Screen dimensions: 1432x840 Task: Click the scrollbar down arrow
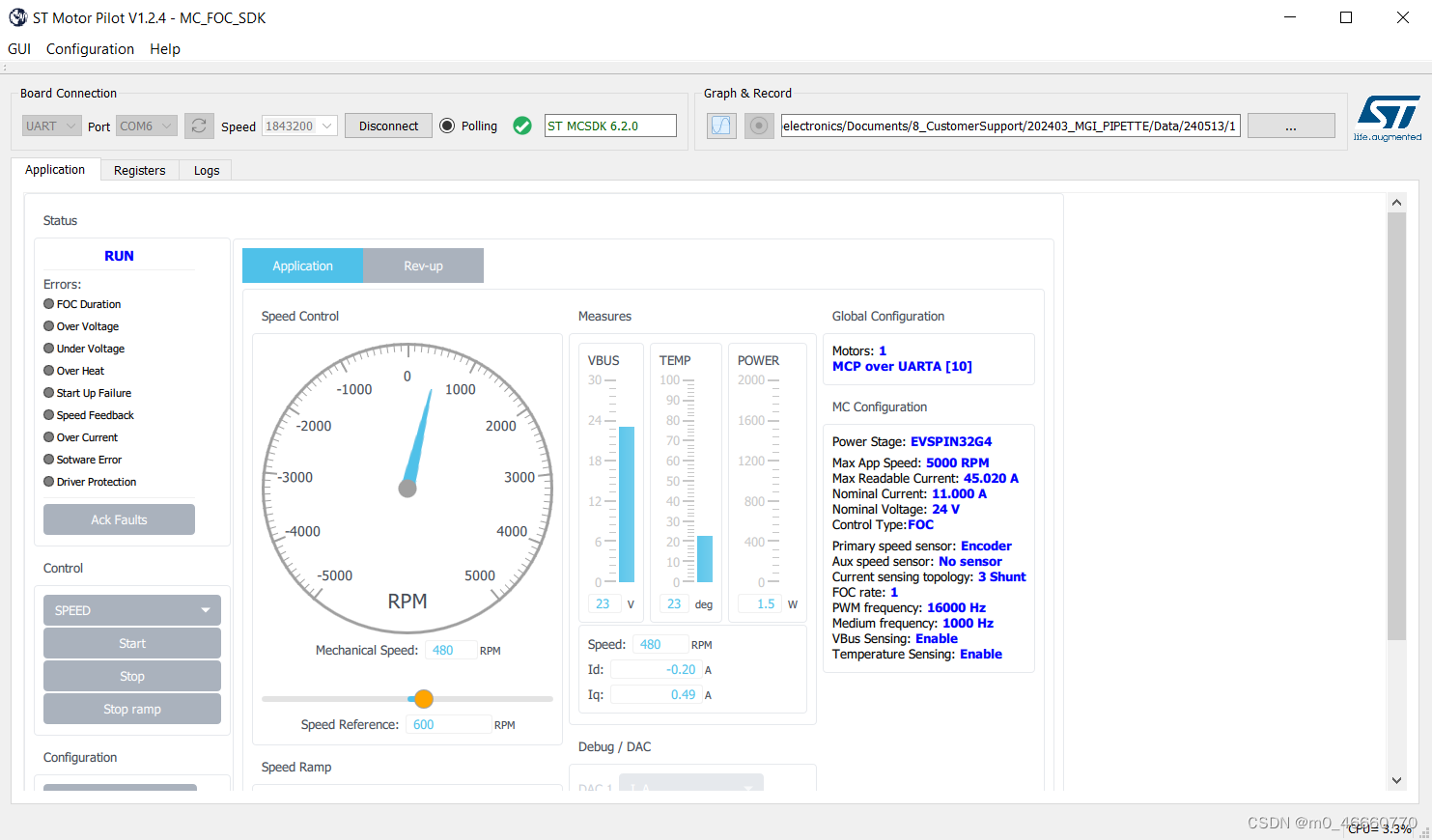1396,780
